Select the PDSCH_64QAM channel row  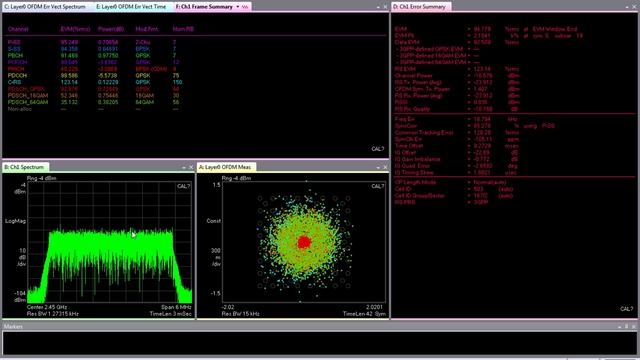(x=93, y=102)
